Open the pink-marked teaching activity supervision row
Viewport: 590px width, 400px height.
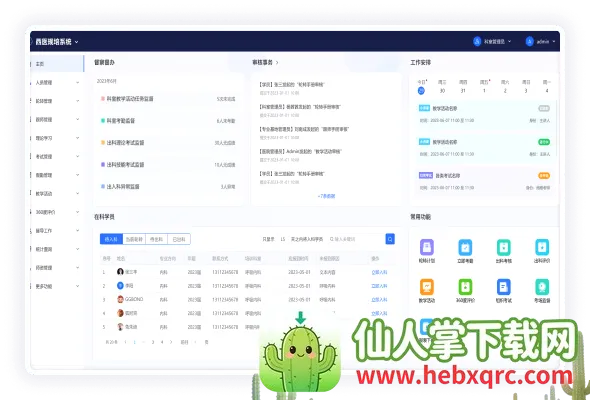point(168,99)
